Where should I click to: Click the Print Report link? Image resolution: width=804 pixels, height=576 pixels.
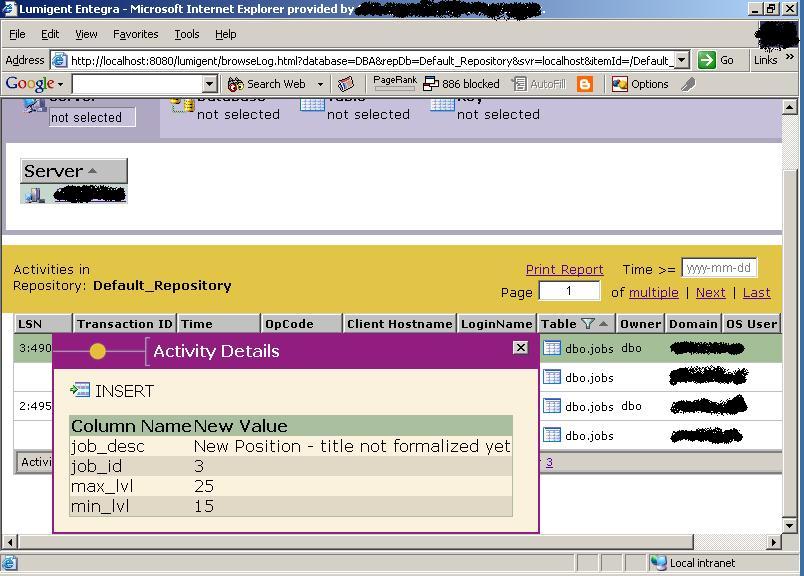pyautogui.click(x=565, y=269)
